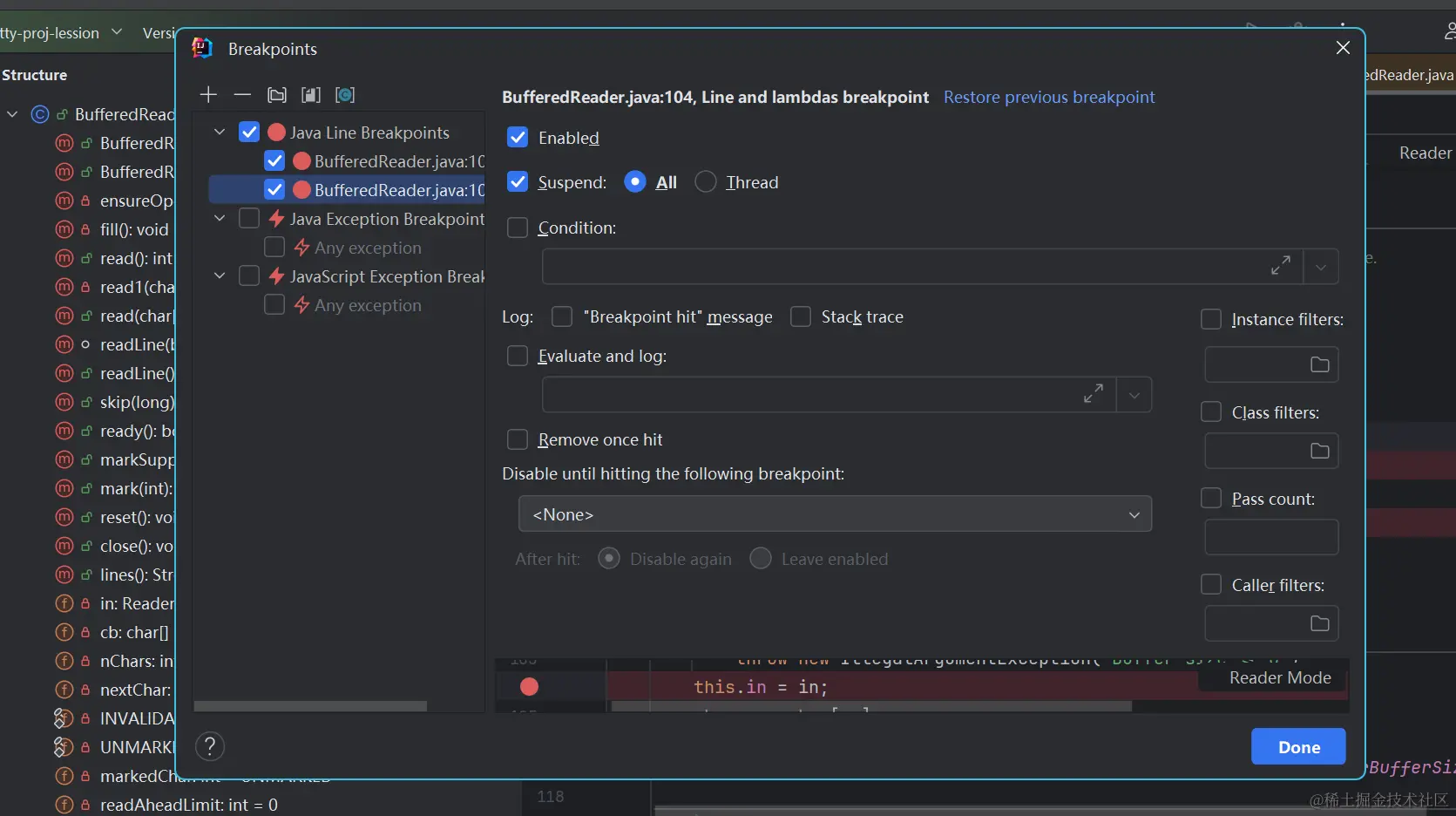Enable Stack trace logging

tap(801, 316)
